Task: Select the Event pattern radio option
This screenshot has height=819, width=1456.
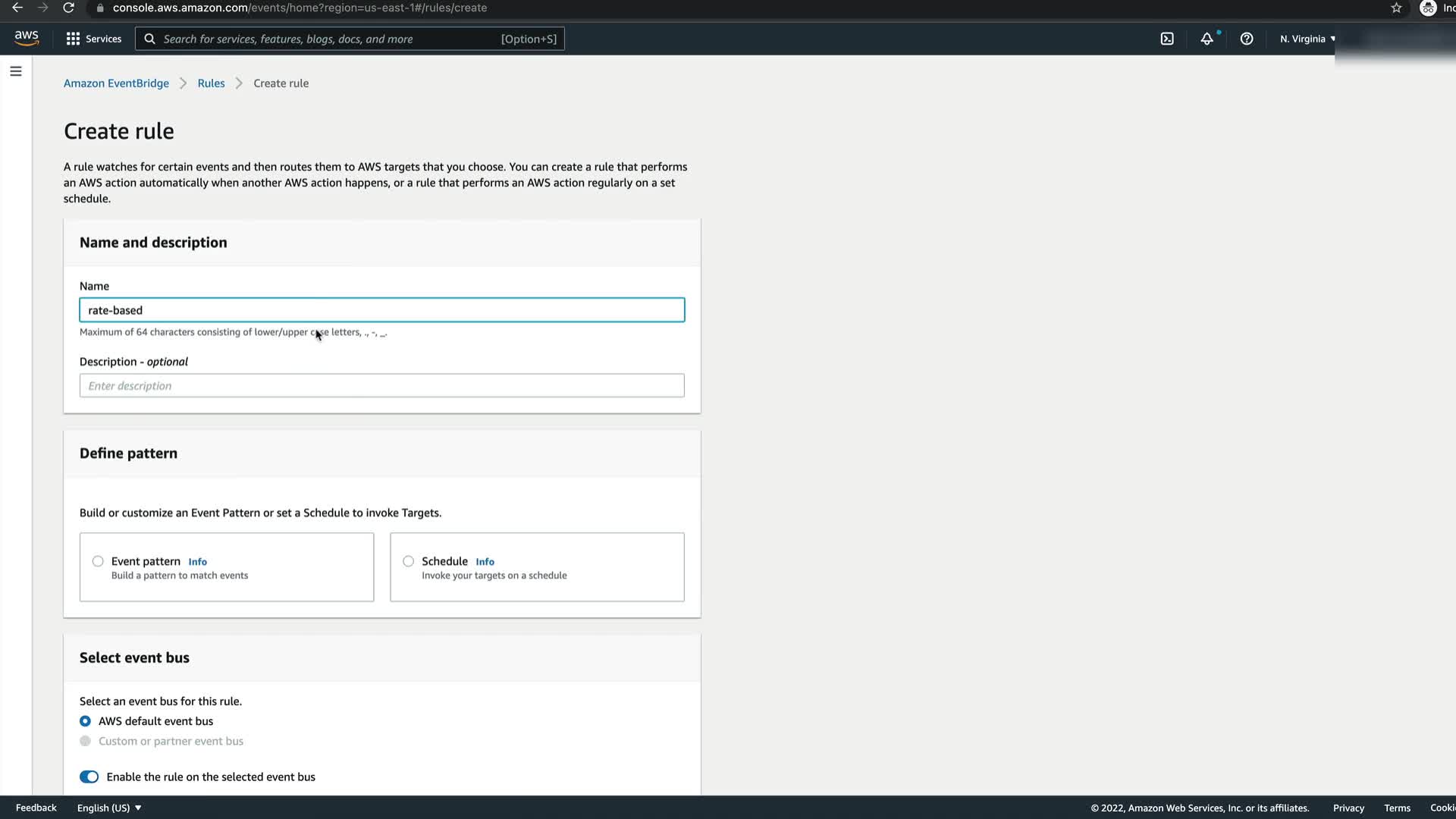Action: (x=98, y=561)
